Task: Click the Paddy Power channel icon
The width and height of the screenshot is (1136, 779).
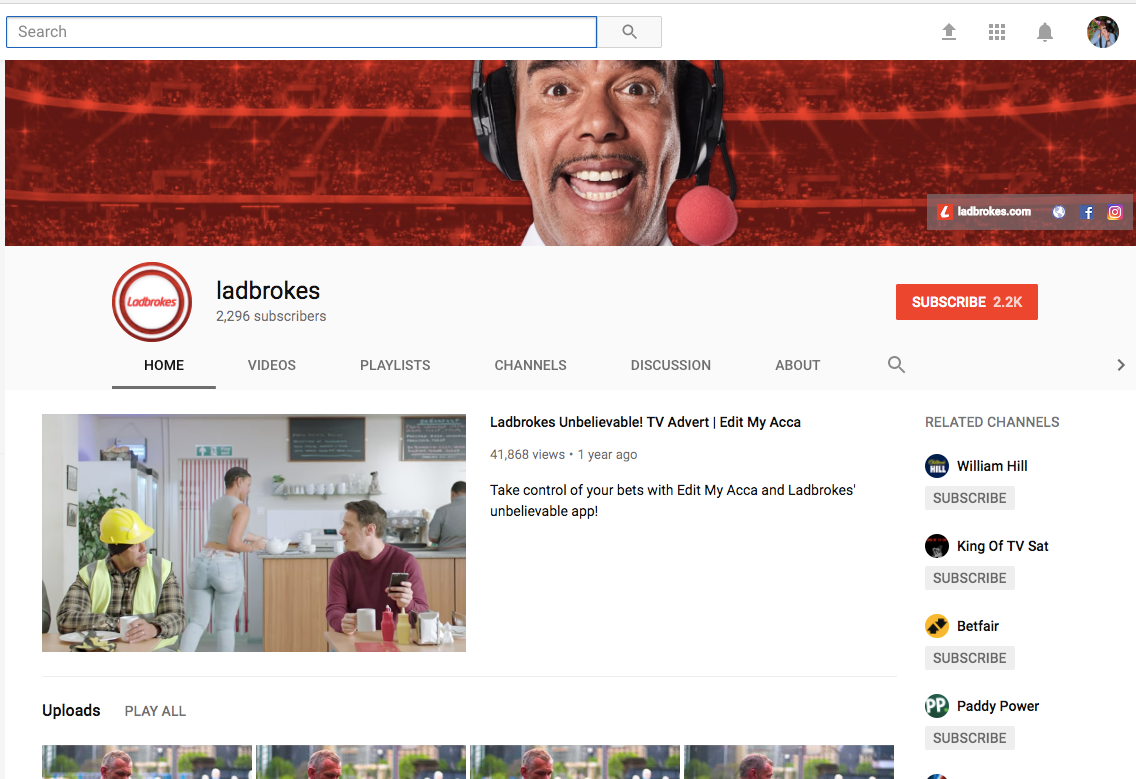Action: pos(937,706)
